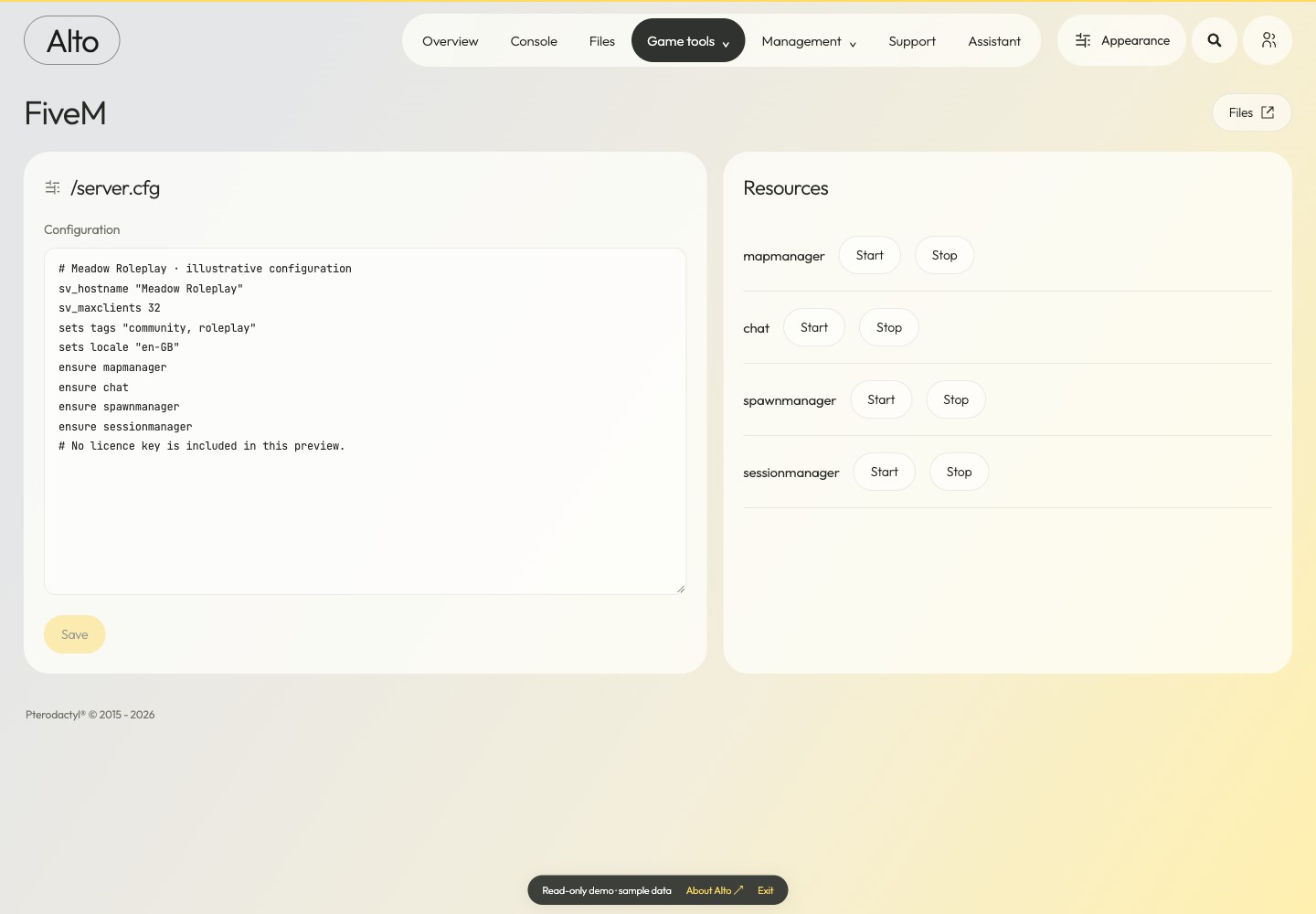Open the Support page

tap(912, 41)
